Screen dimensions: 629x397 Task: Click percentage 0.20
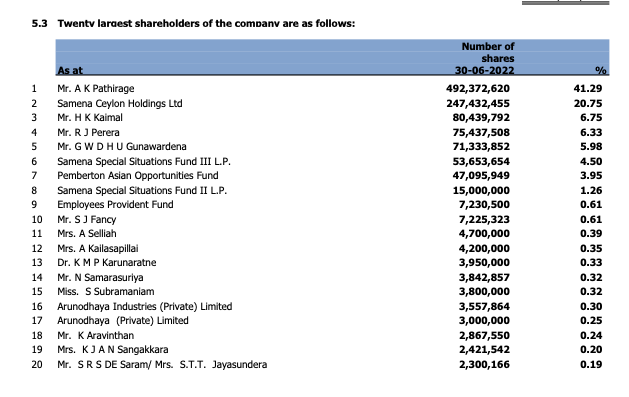tap(591, 350)
